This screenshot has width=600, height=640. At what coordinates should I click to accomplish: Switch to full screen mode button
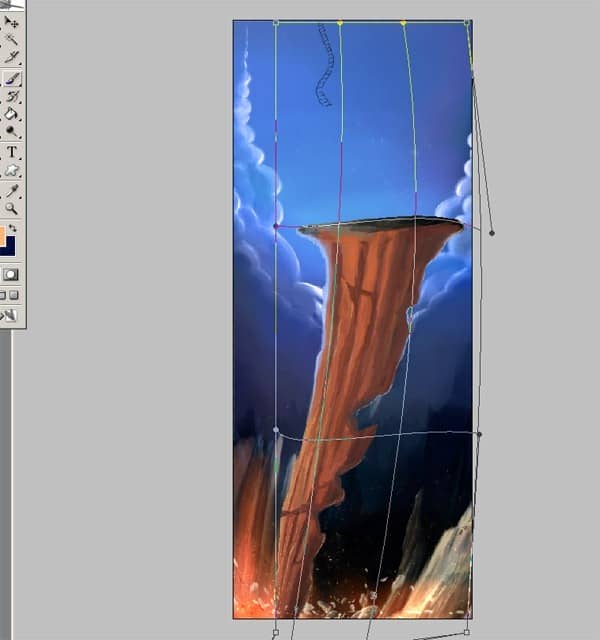pos(14,295)
